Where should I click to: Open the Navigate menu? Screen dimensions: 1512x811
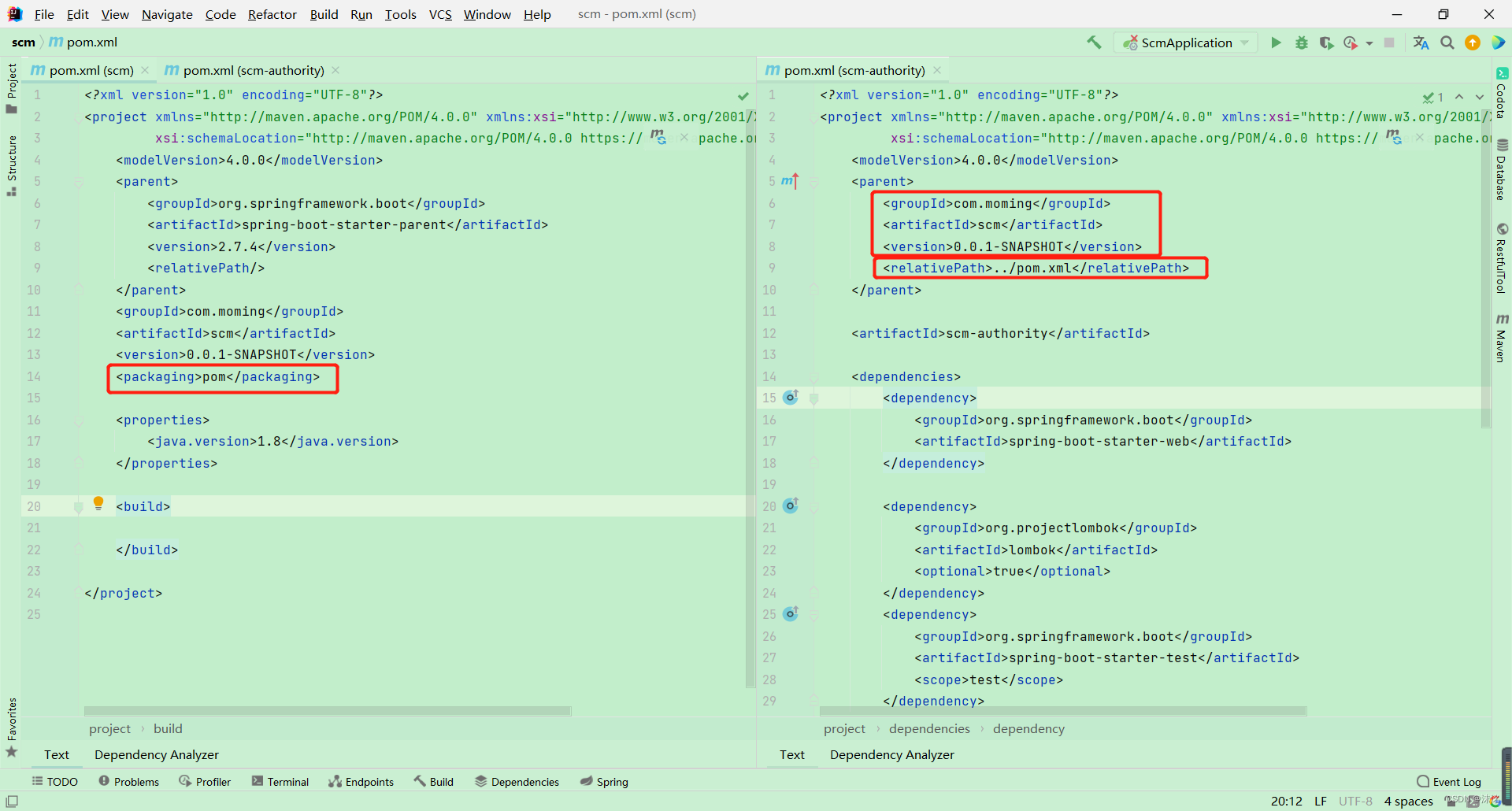(x=166, y=14)
